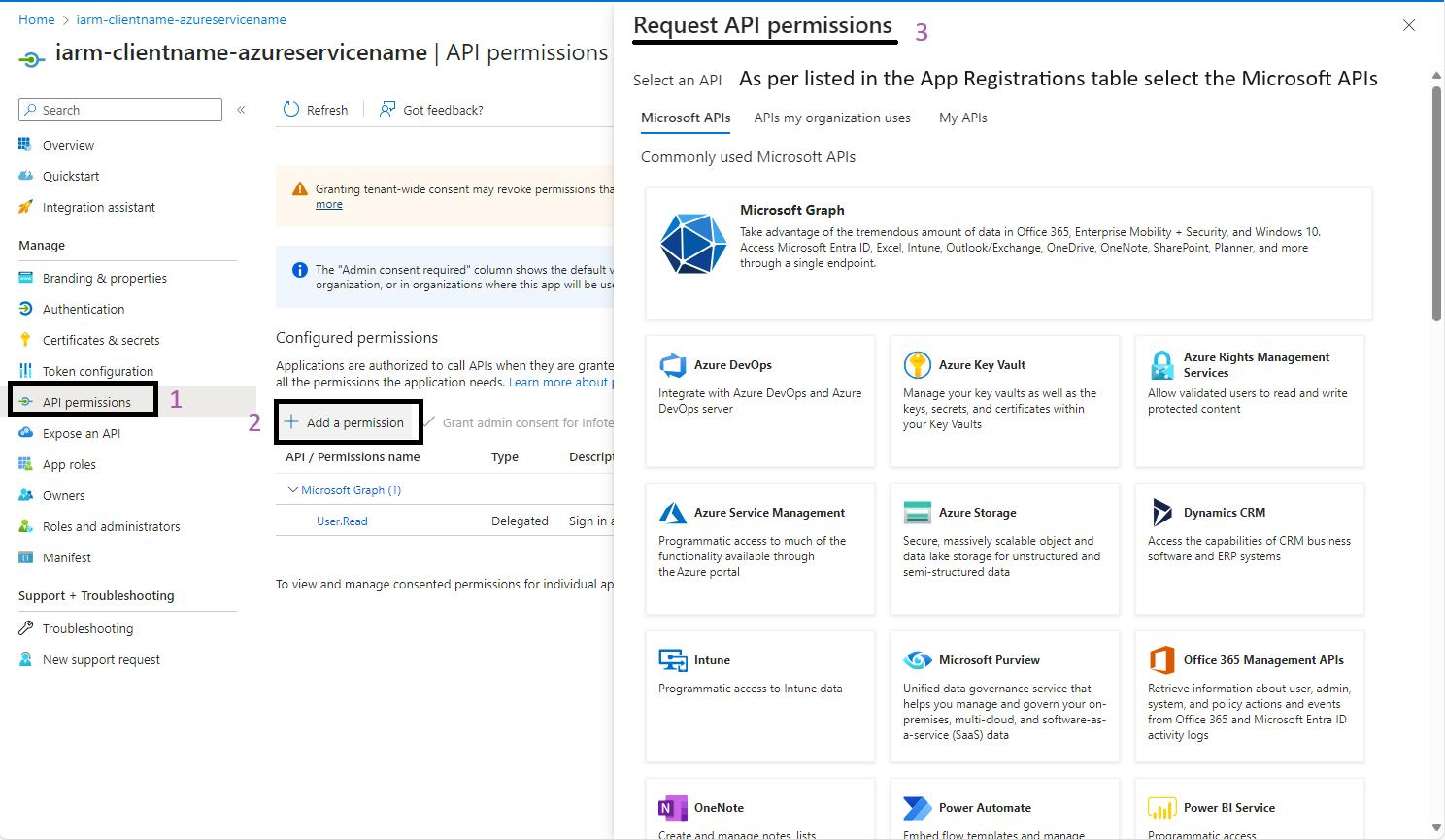This screenshot has height=840, width=1445.
Task: Collapse the left sidebar menu chevron
Action: (241, 110)
